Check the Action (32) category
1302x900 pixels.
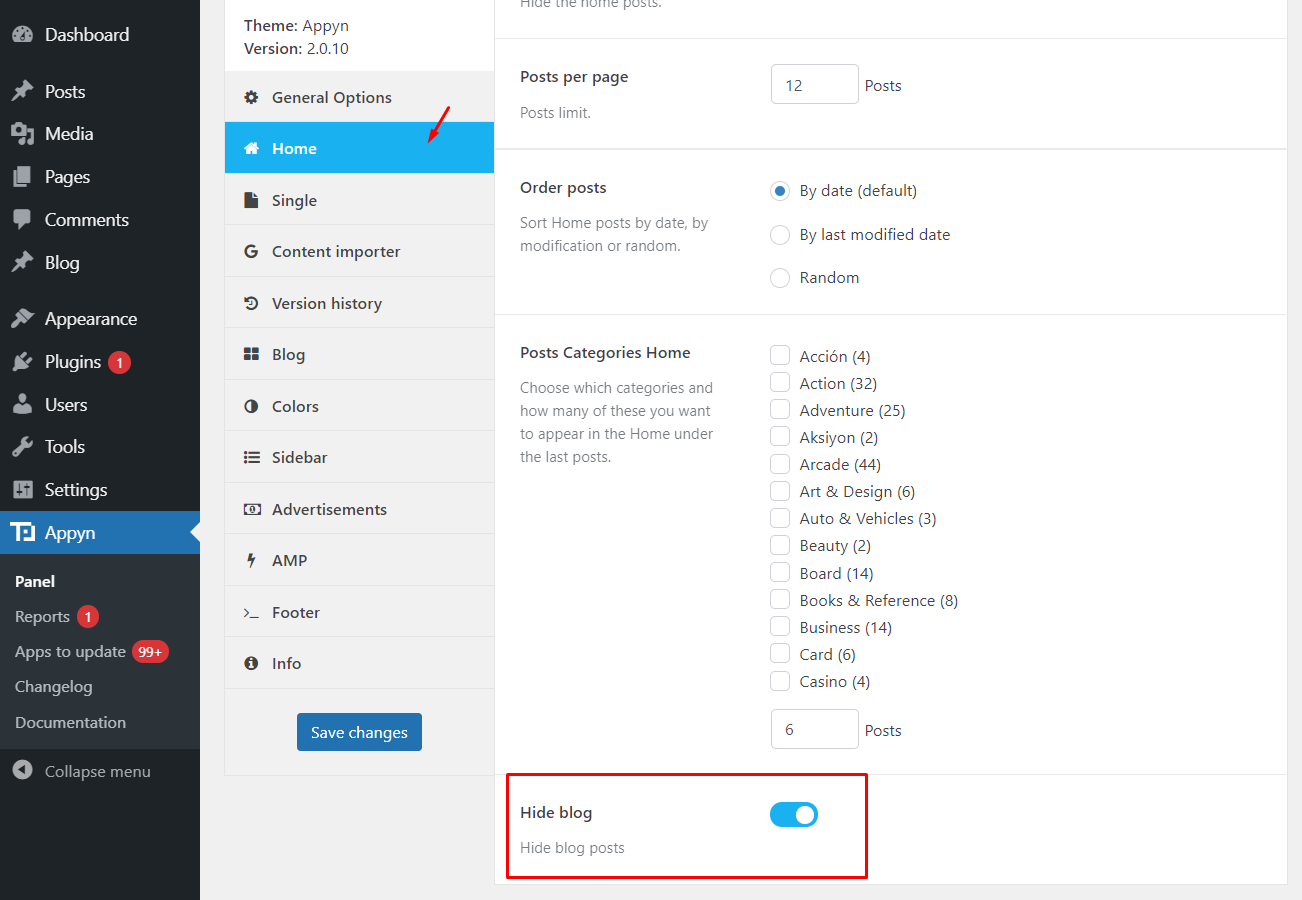pyautogui.click(x=780, y=382)
